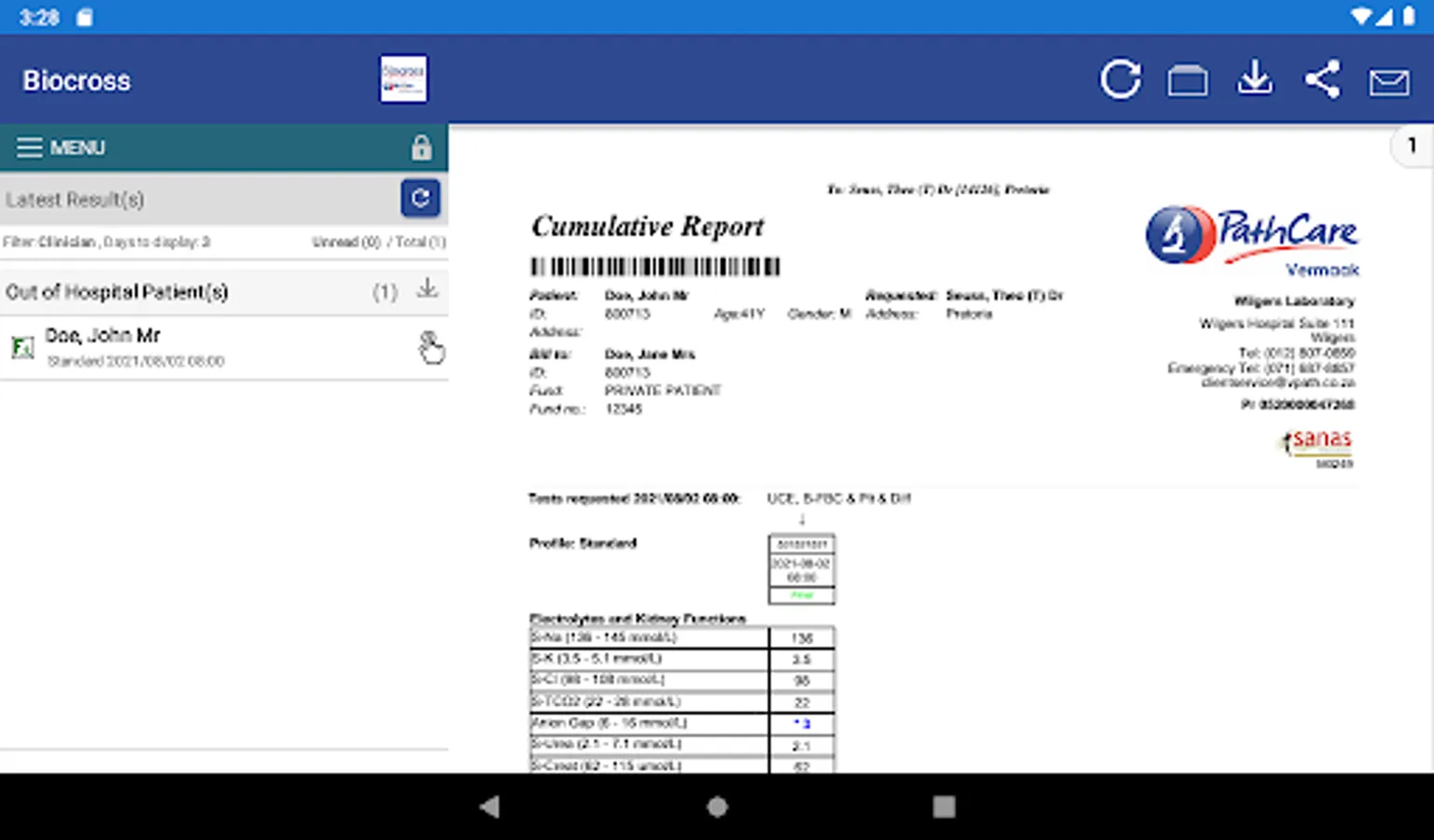Viewport: 1434px width, 840px height.
Task: Open the hamburger MENU
Action: click(62, 147)
